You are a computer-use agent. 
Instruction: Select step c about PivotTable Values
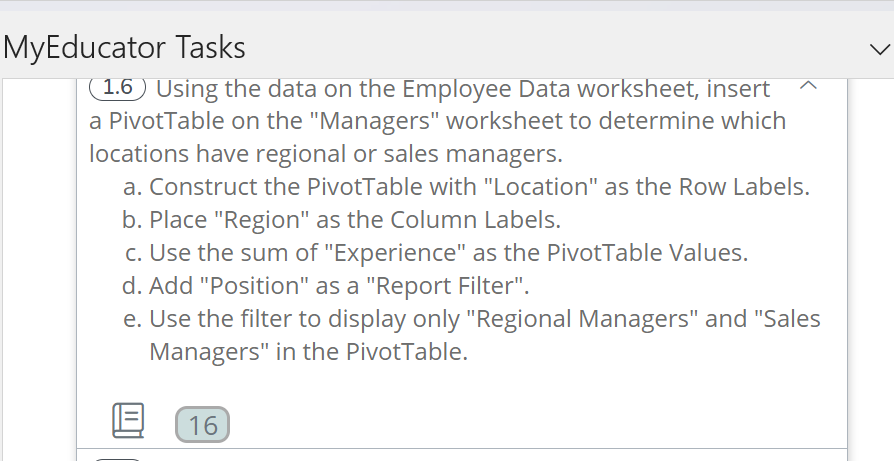click(448, 253)
